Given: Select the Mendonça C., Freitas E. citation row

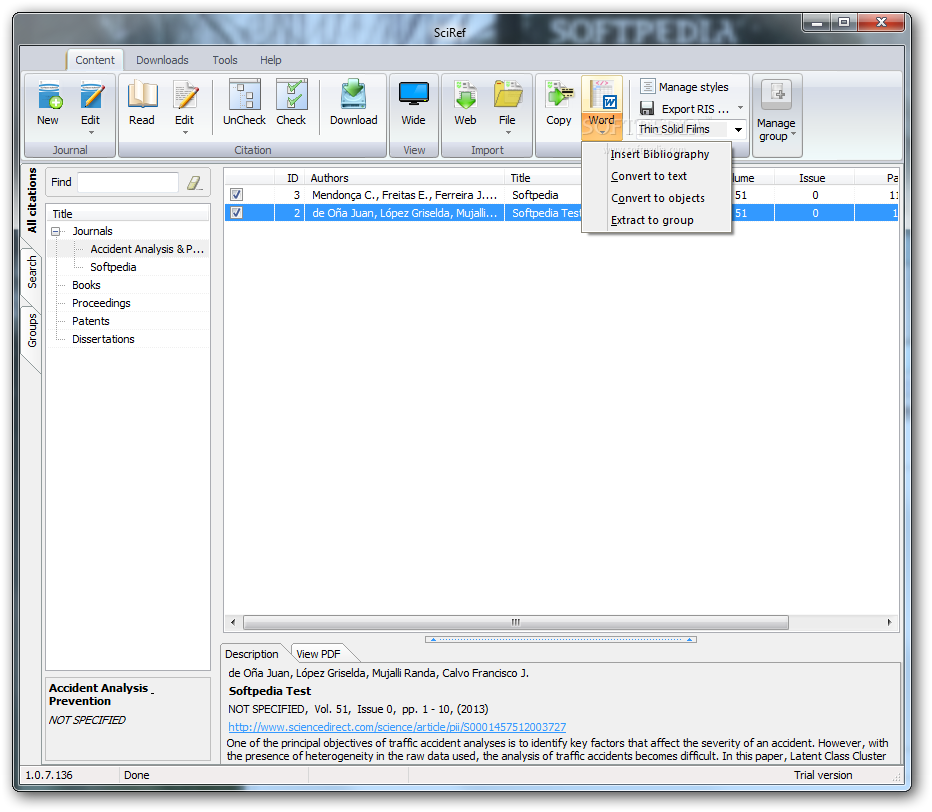Looking at the screenshot, I should click(x=561, y=194).
